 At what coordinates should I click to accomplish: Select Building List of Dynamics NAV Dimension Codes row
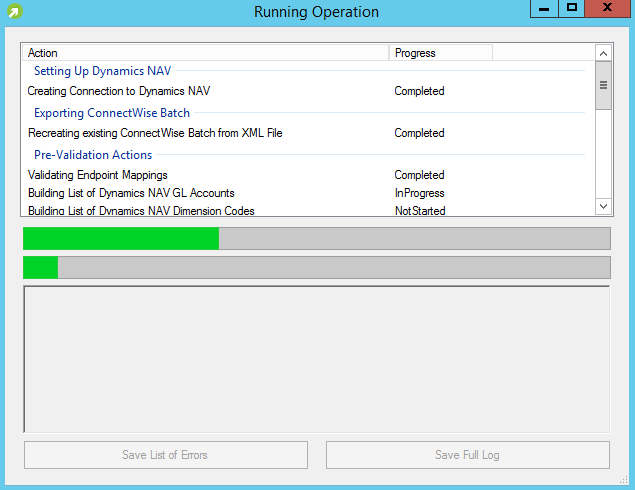click(x=308, y=210)
